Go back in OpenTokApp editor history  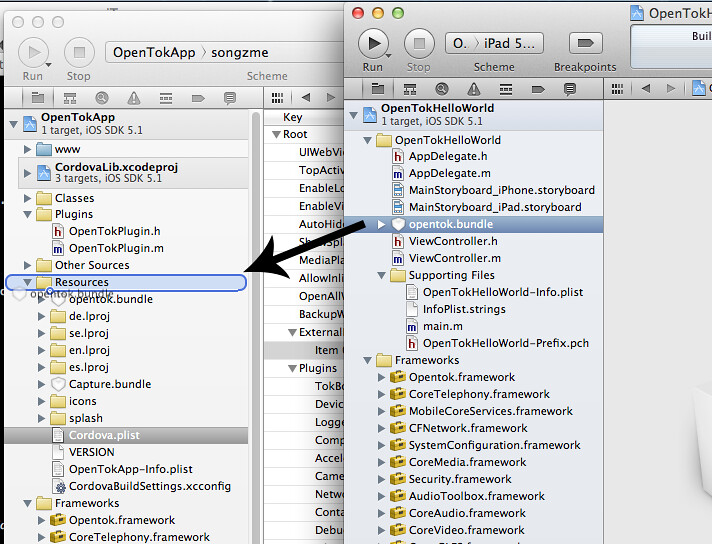pos(306,97)
